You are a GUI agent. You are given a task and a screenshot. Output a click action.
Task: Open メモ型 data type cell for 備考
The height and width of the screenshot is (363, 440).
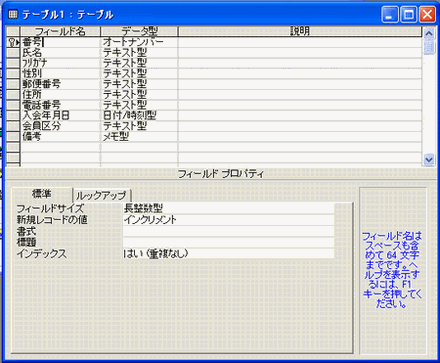tap(139, 136)
